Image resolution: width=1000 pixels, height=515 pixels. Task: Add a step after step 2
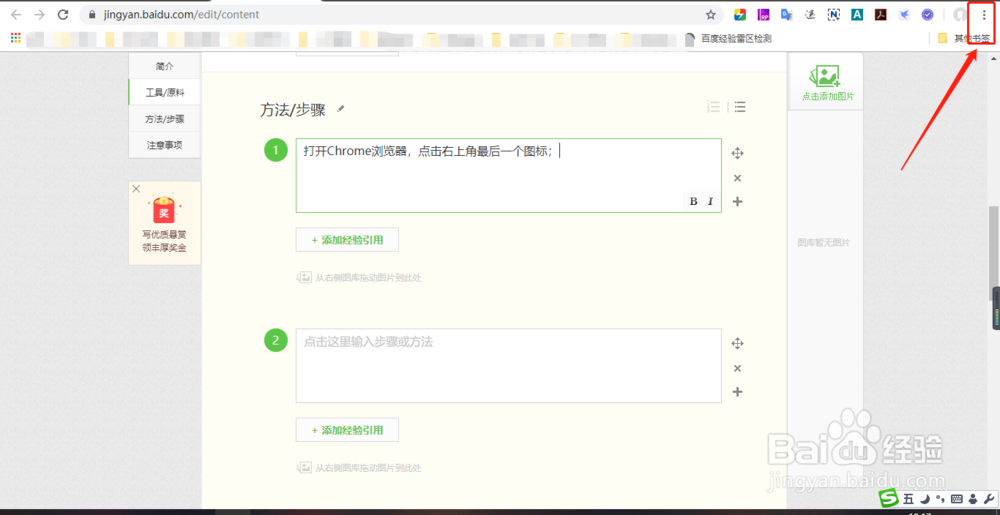click(737, 392)
